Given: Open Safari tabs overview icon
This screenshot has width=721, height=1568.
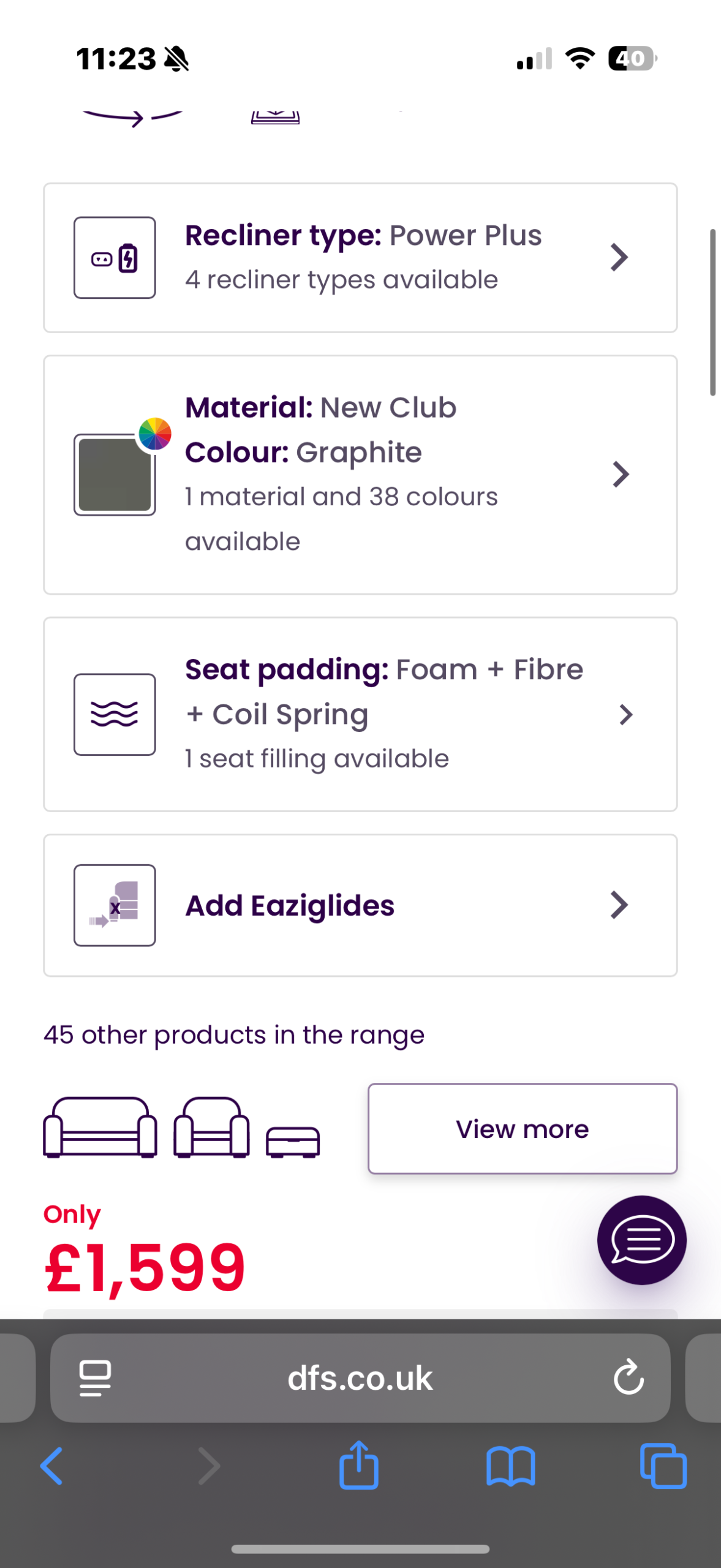Looking at the screenshot, I should pyautogui.click(x=663, y=1465).
